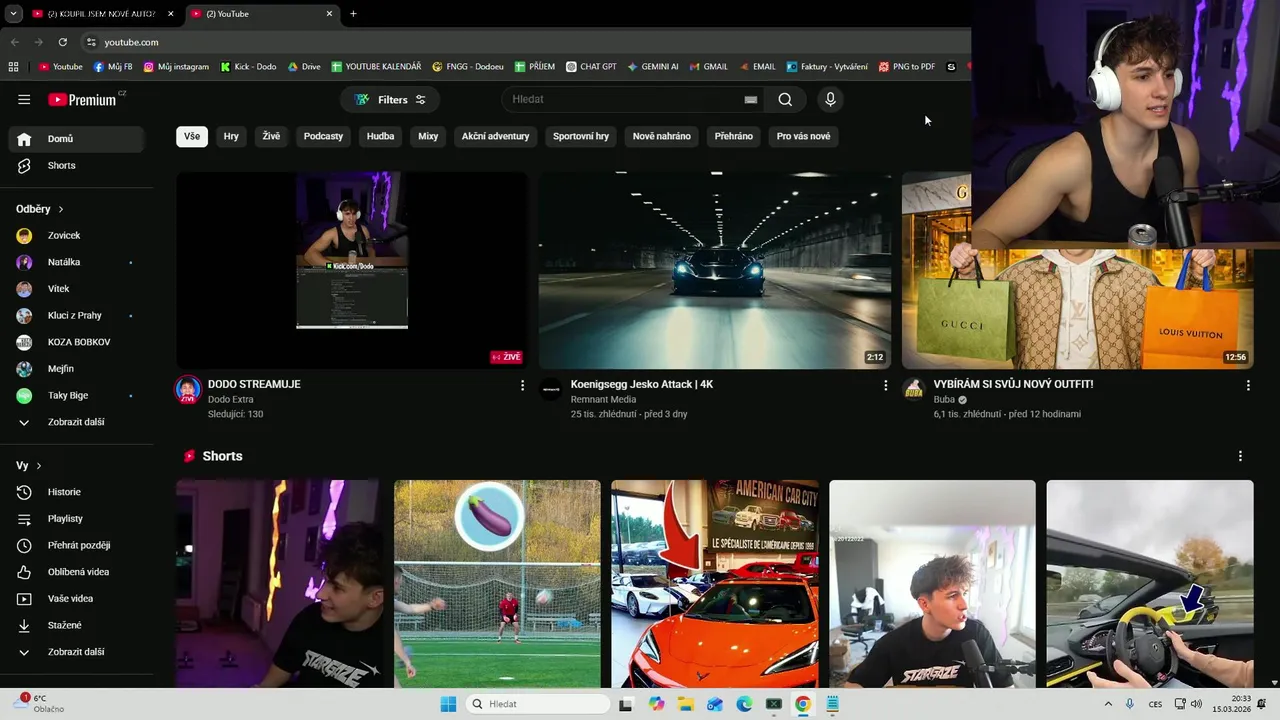1280x720 pixels.
Task: Open more options for DODO STREAMUJE video
Action: pos(522,385)
